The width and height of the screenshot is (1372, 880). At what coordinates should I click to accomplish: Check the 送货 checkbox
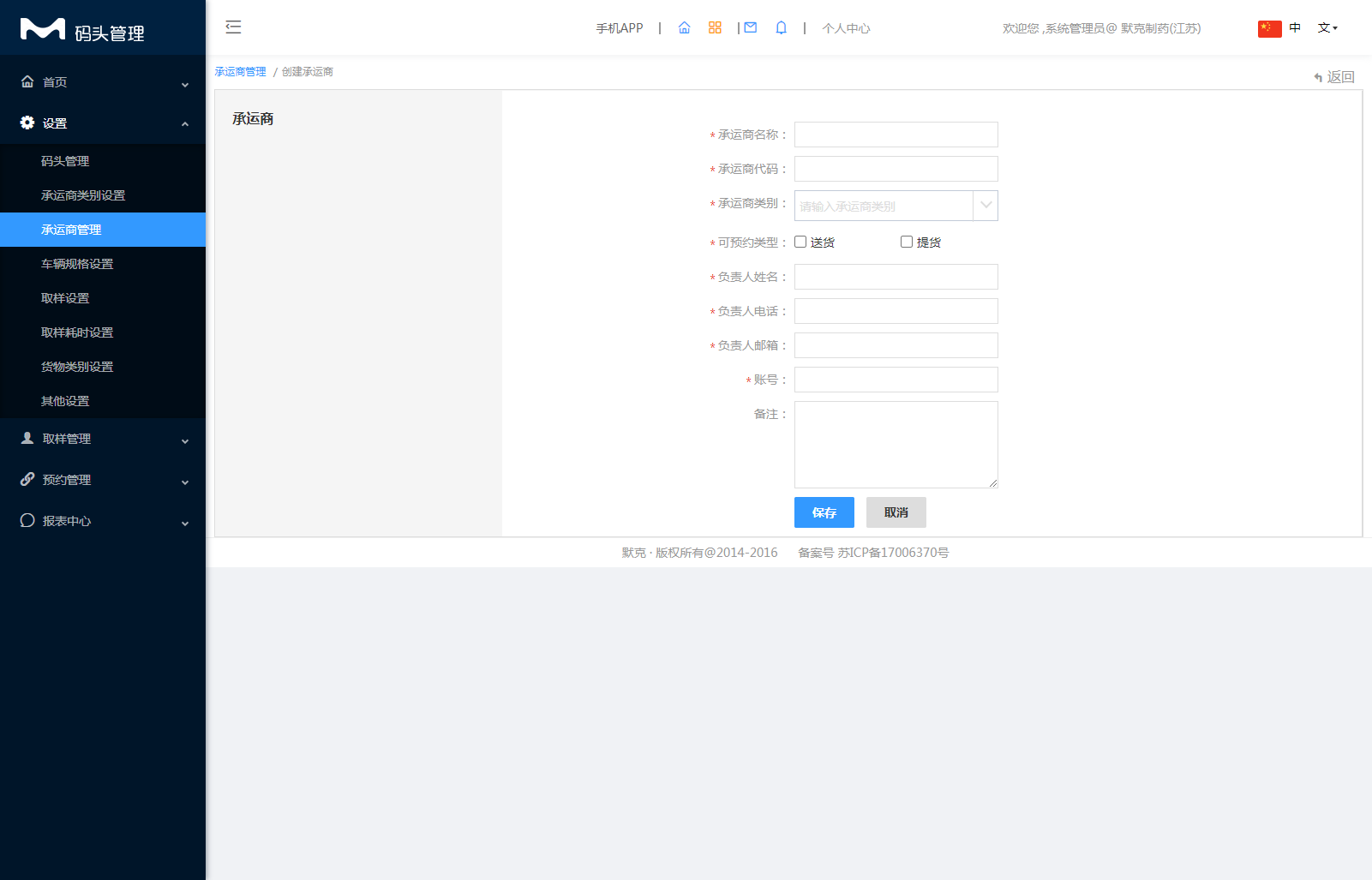pos(800,242)
